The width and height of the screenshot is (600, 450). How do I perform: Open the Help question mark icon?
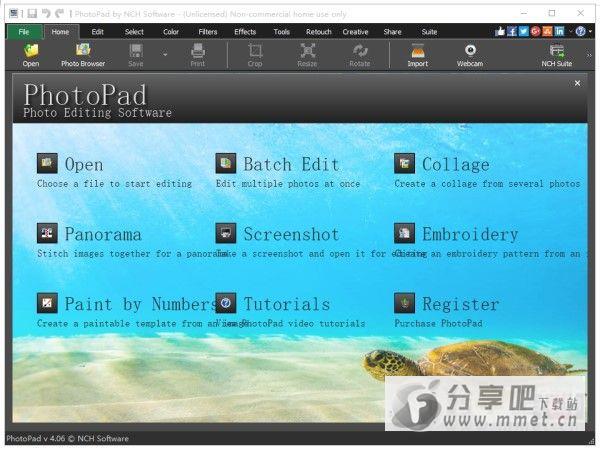click(580, 31)
